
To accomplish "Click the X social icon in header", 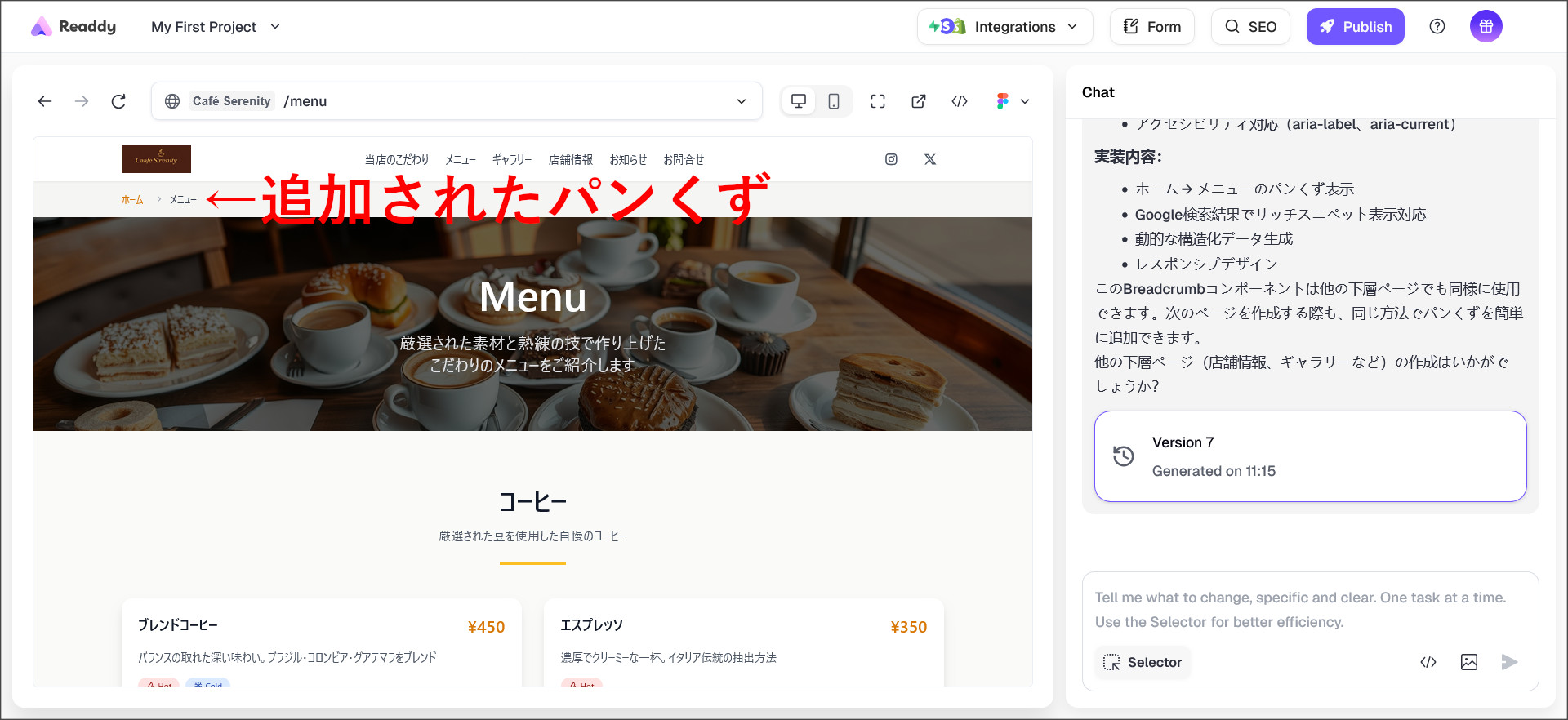I will click(930, 159).
